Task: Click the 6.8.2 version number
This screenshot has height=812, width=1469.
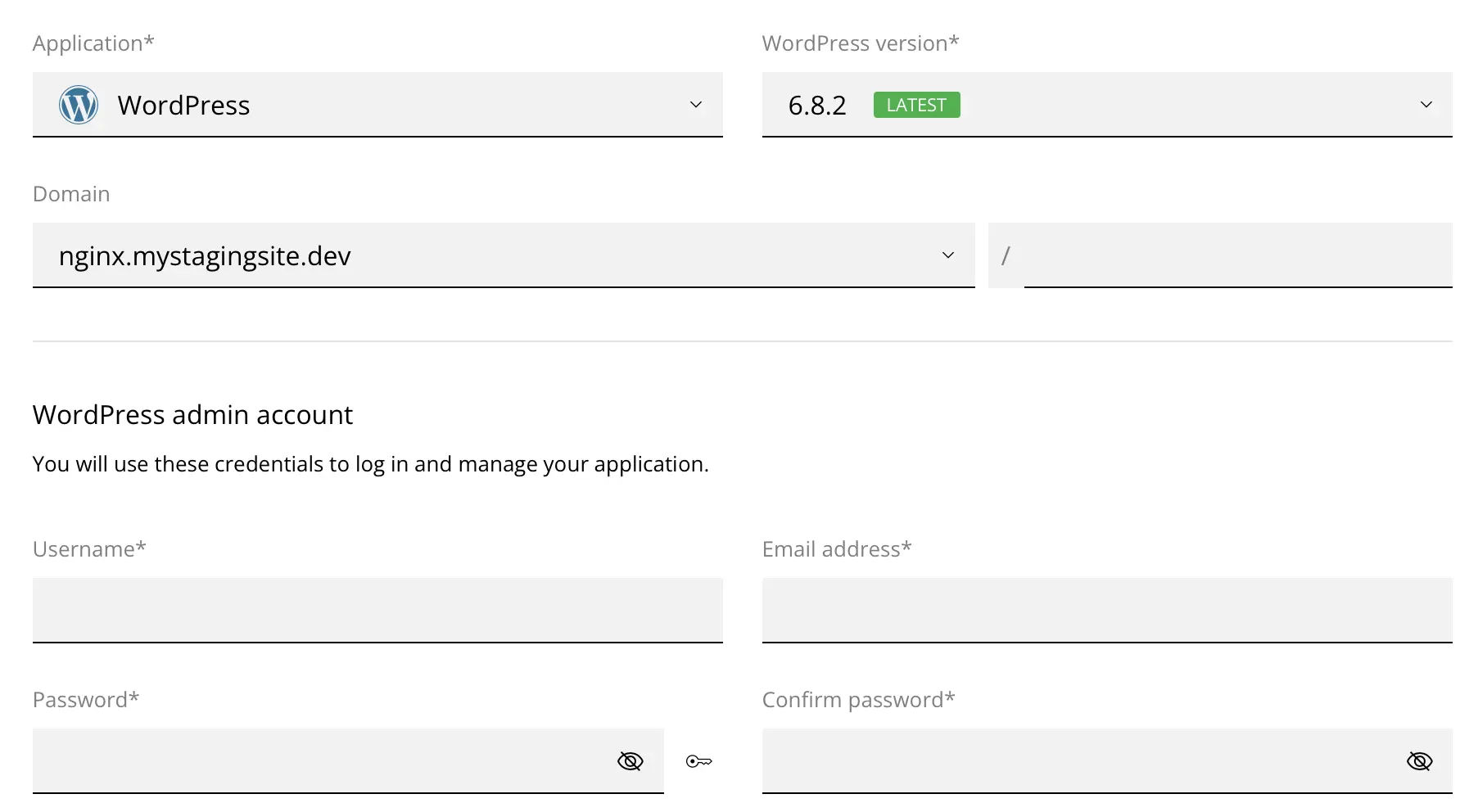Action: 816,106
